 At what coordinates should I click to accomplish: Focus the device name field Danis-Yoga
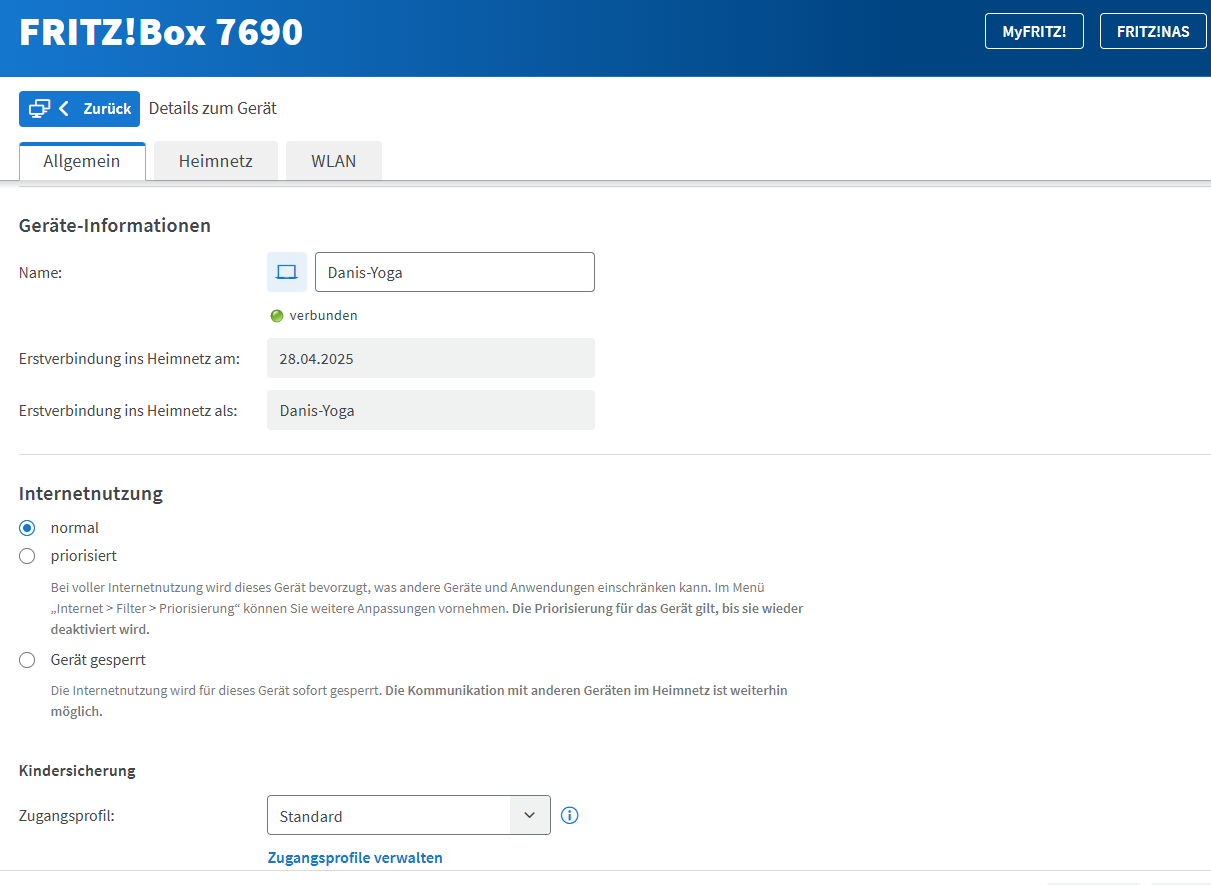[x=455, y=272]
